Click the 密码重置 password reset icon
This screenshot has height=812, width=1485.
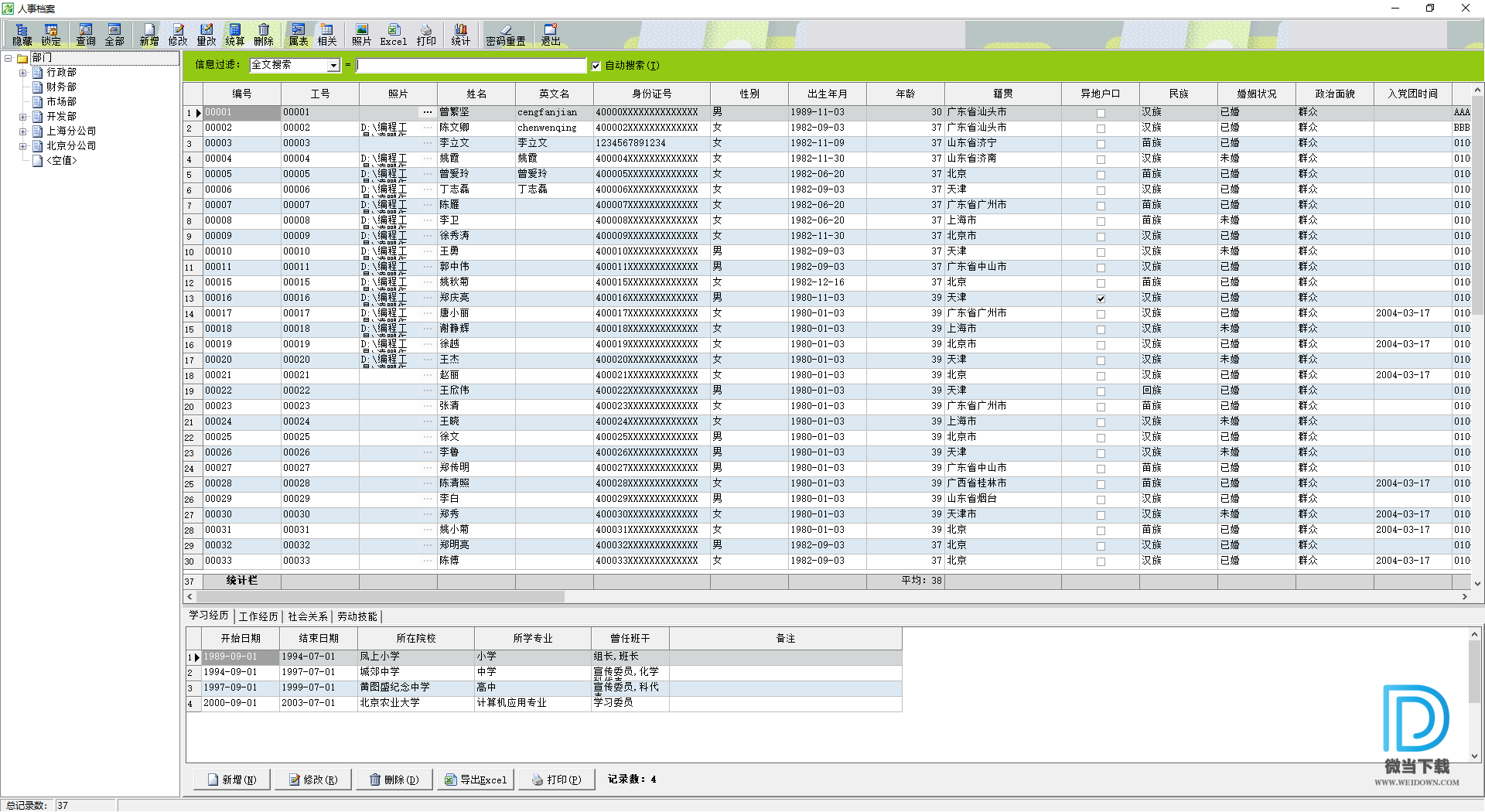[506, 35]
